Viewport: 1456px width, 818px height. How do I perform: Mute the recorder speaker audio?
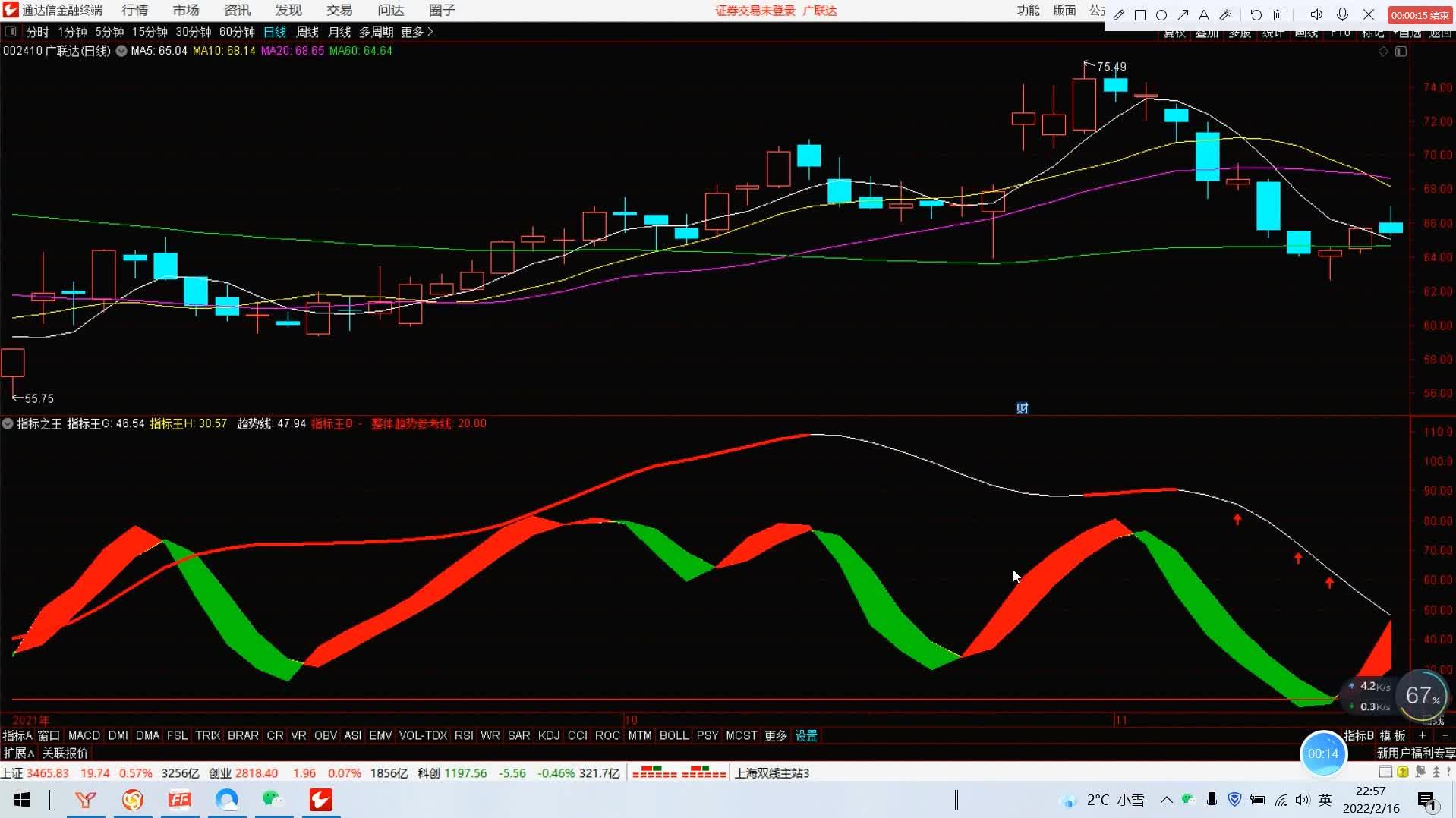coord(1316,15)
